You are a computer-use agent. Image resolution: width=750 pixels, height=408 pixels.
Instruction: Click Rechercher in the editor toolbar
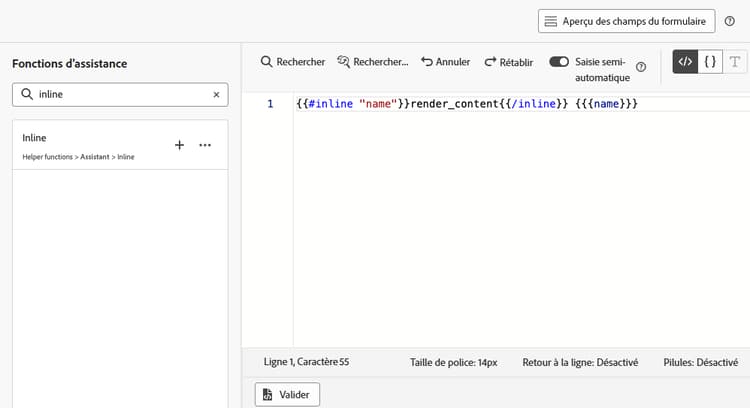pyautogui.click(x=293, y=62)
